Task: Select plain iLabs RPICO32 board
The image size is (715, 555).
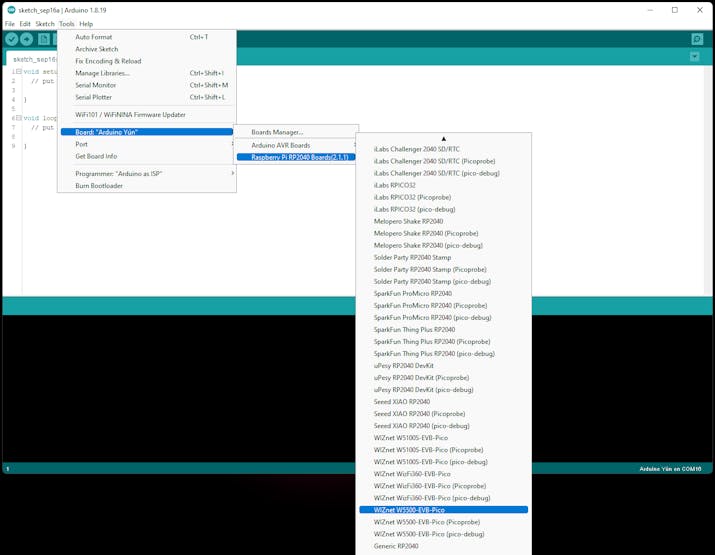Action: (443, 185)
